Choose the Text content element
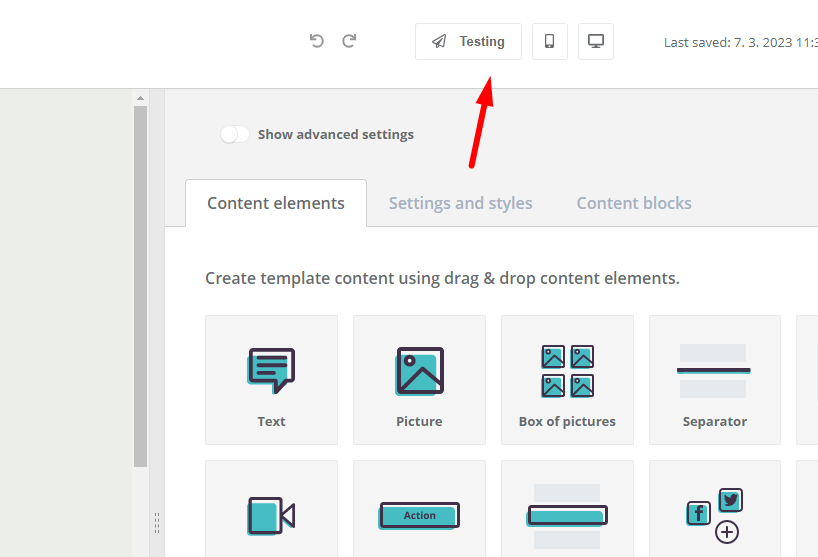The height and width of the screenshot is (557, 818). point(271,380)
